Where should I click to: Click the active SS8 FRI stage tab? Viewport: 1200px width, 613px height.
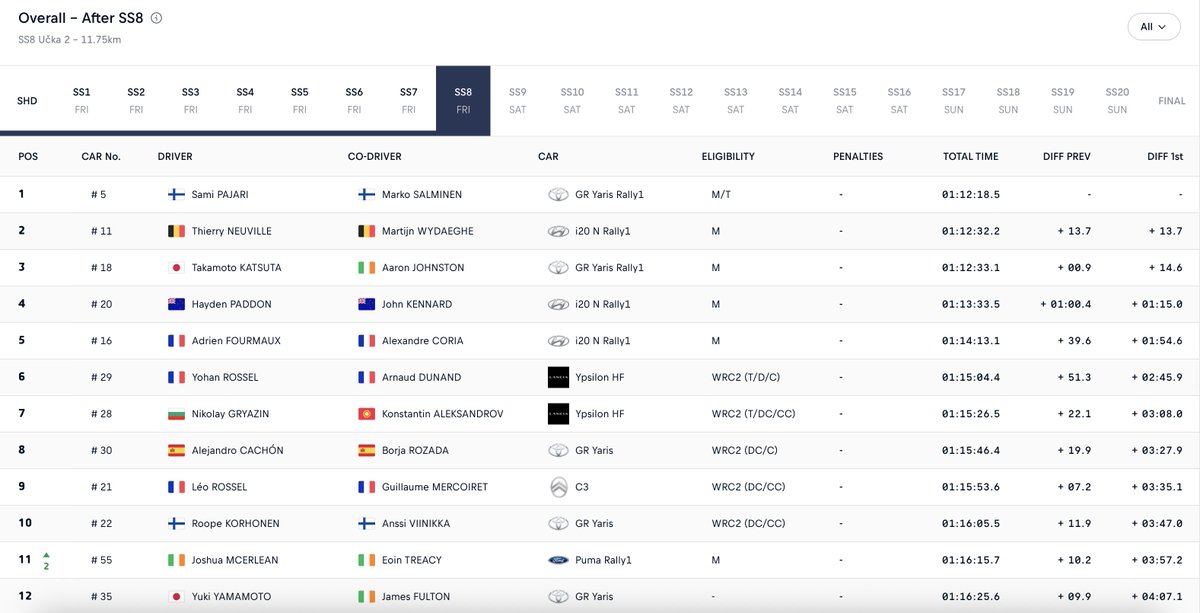point(463,101)
